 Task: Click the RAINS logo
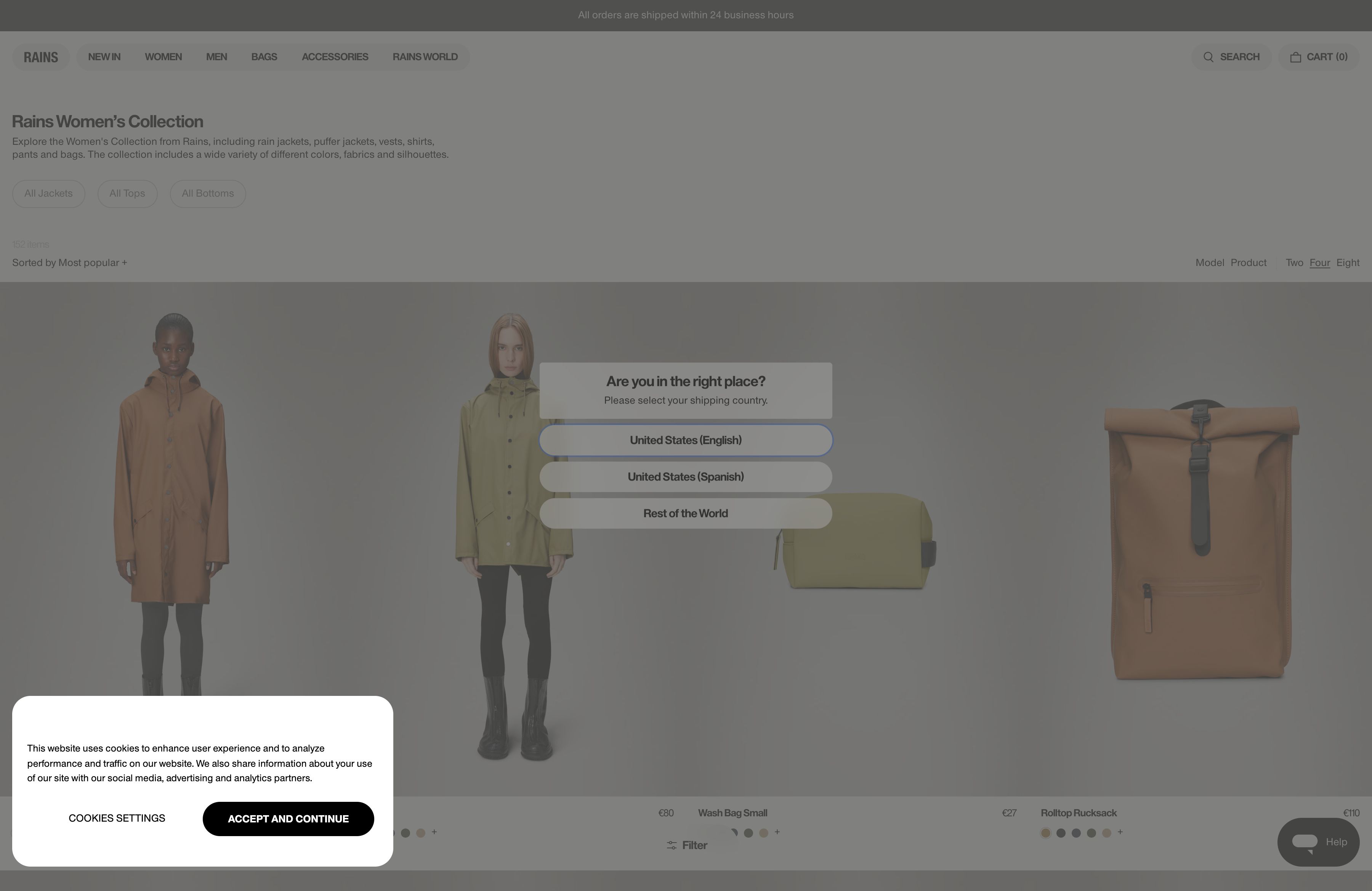pyautogui.click(x=40, y=57)
